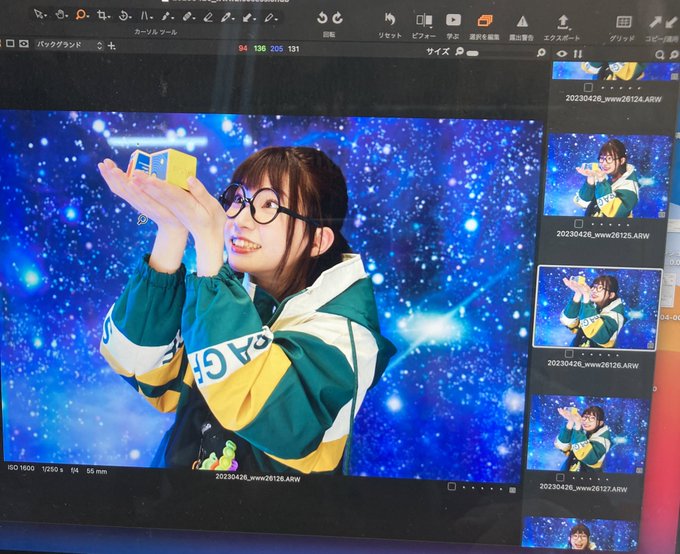
Task: Select the Draw Mask brush tool
Action: 166,16
